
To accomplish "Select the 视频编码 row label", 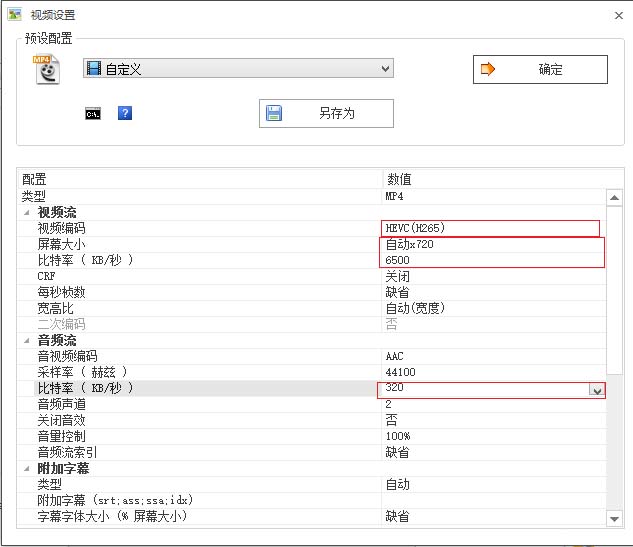I will pyautogui.click(x=61, y=228).
